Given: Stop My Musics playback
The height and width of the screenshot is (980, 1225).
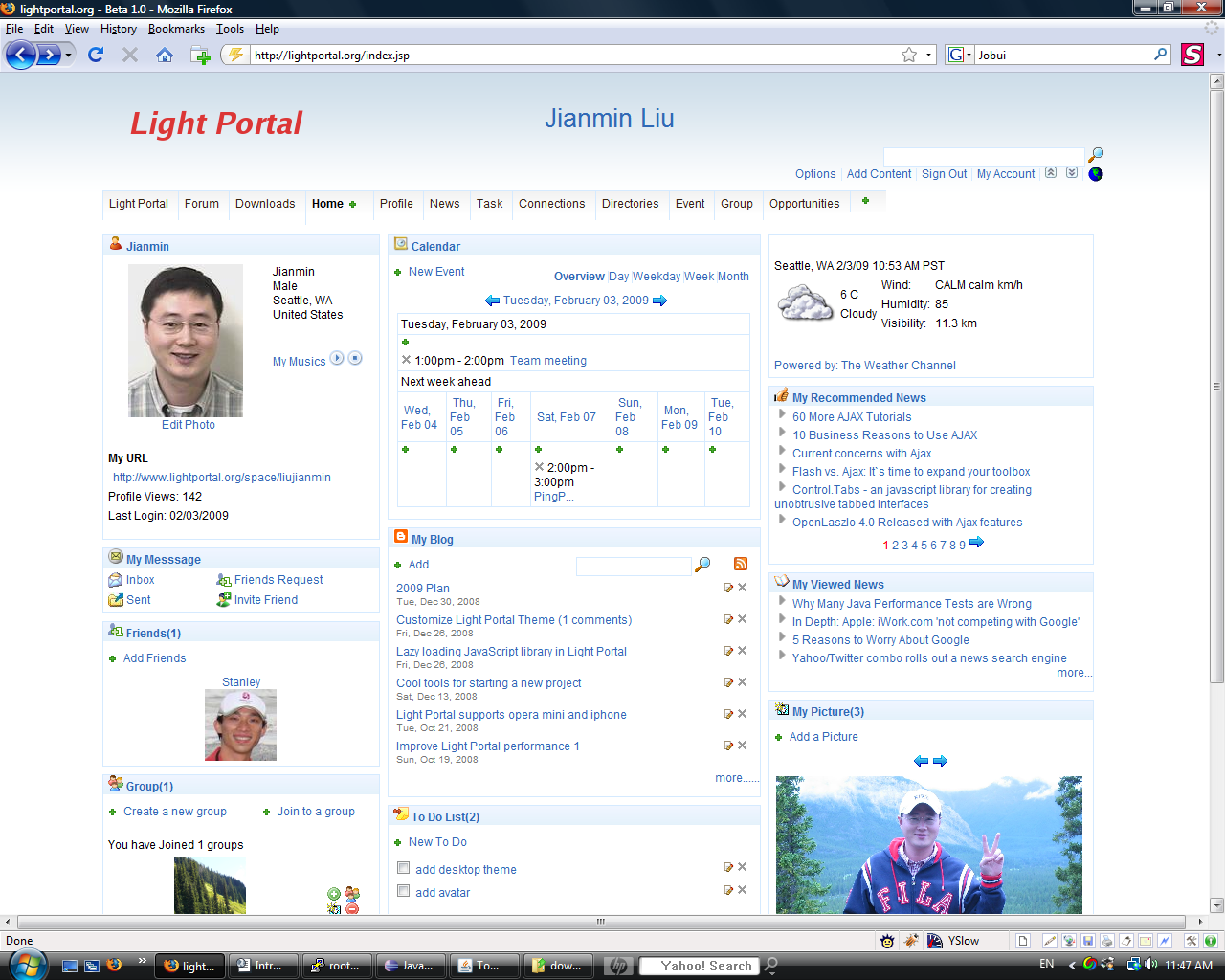Looking at the screenshot, I should [355, 358].
